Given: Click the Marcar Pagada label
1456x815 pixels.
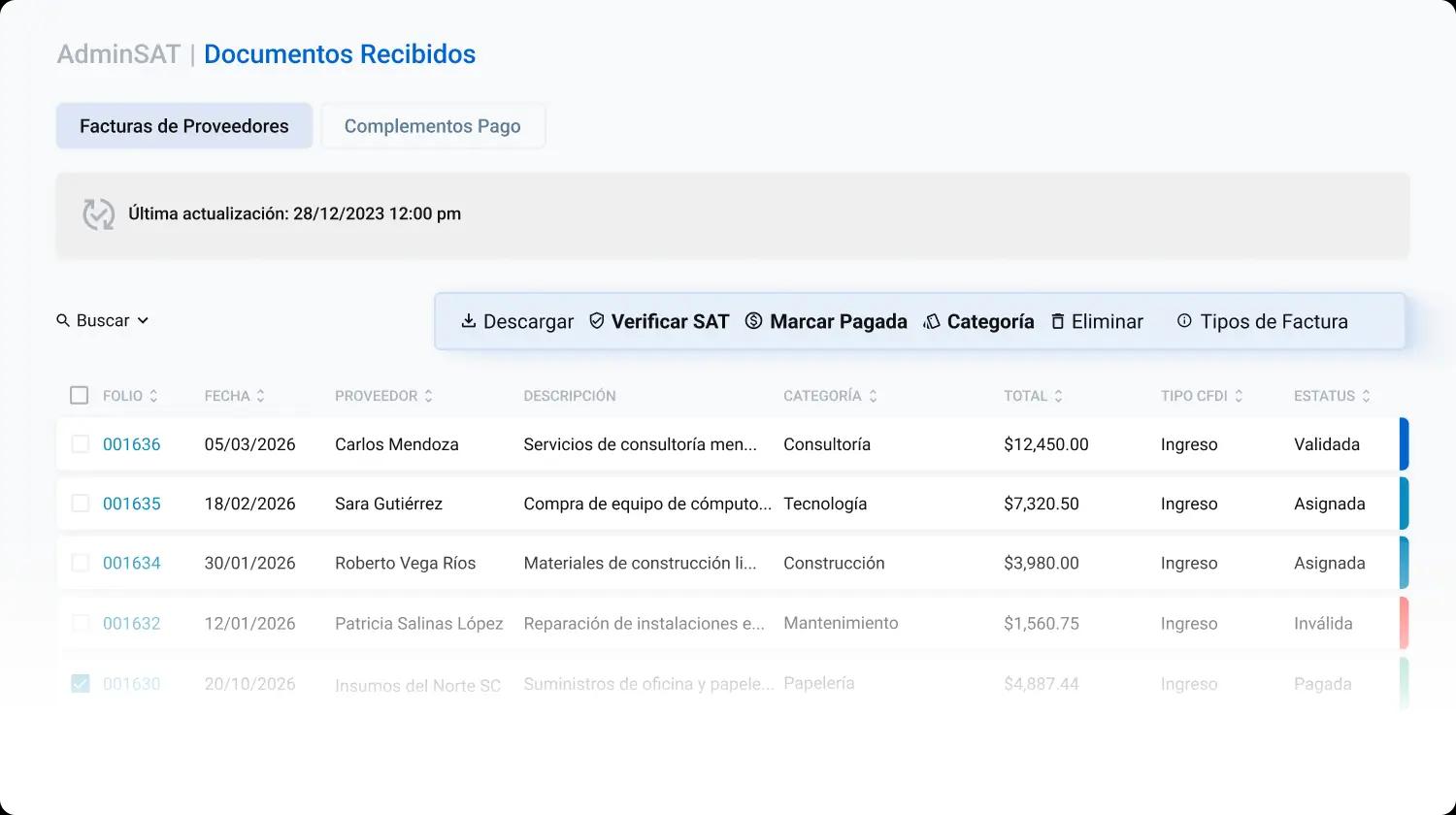Looking at the screenshot, I should point(839,322).
